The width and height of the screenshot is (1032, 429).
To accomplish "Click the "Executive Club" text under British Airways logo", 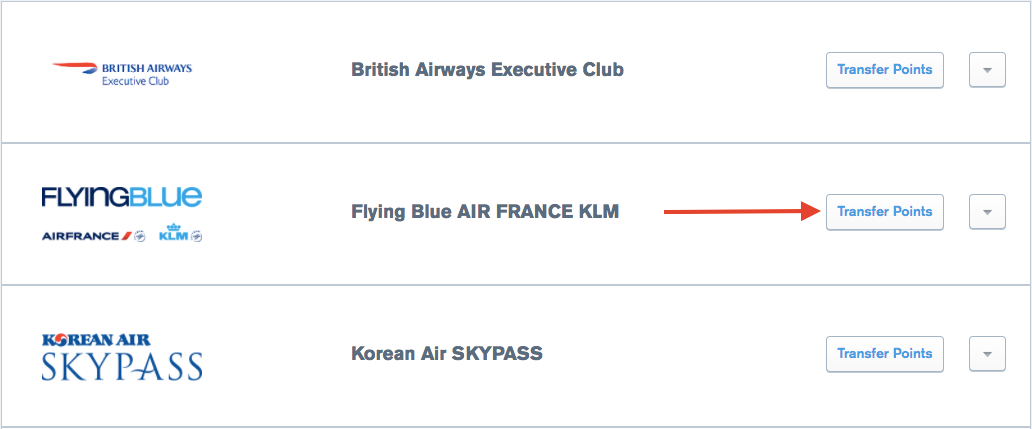I will coord(136,81).
